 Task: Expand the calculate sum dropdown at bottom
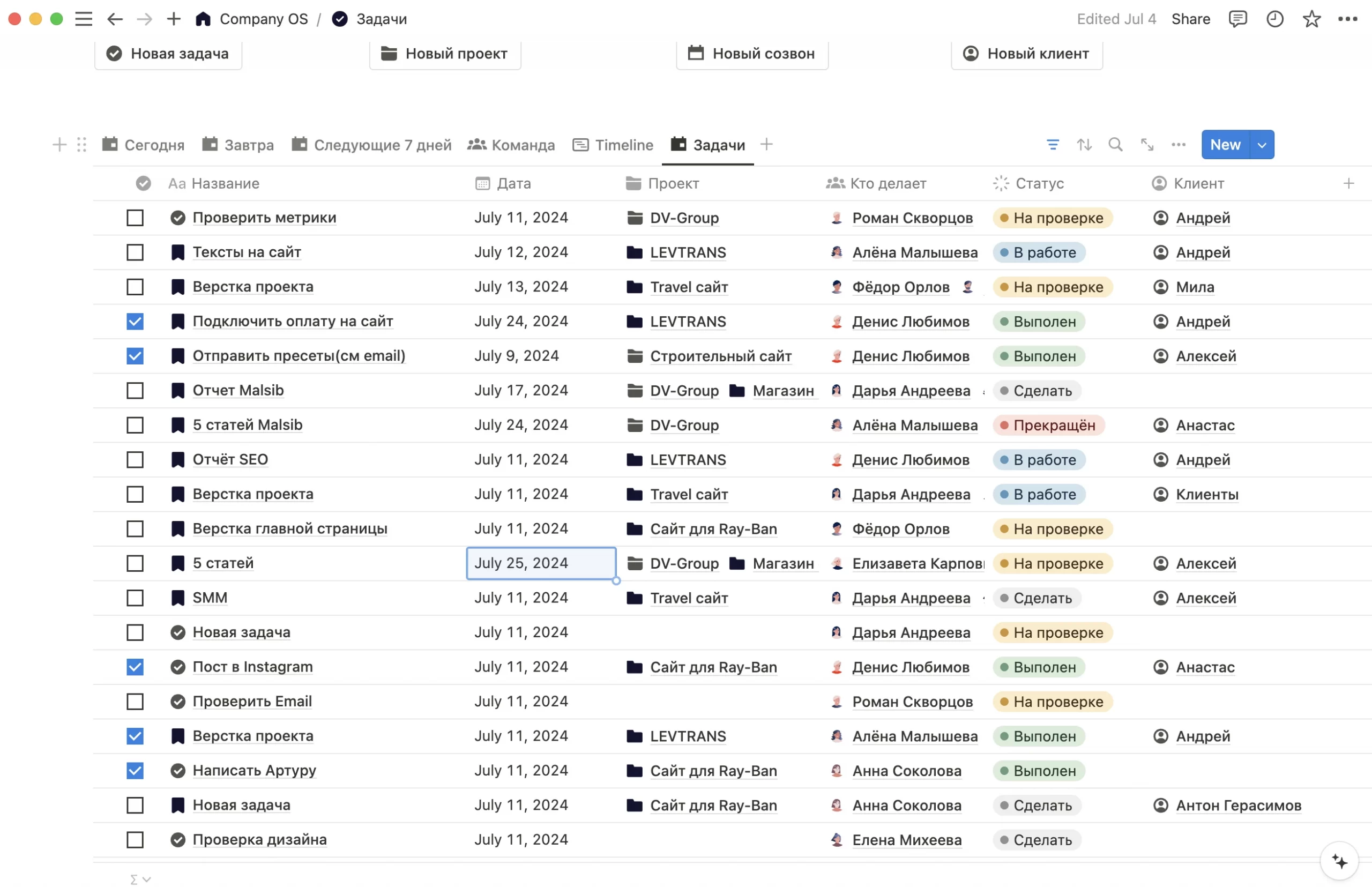[x=140, y=879]
